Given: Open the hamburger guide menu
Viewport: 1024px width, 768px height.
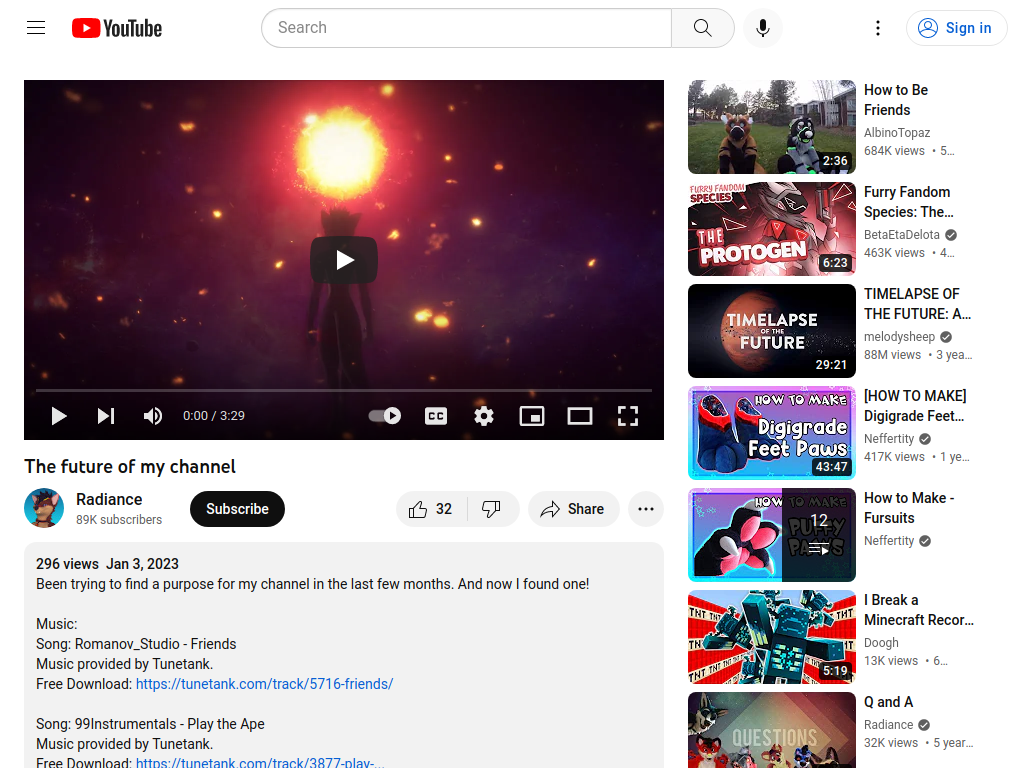Looking at the screenshot, I should [x=36, y=28].
